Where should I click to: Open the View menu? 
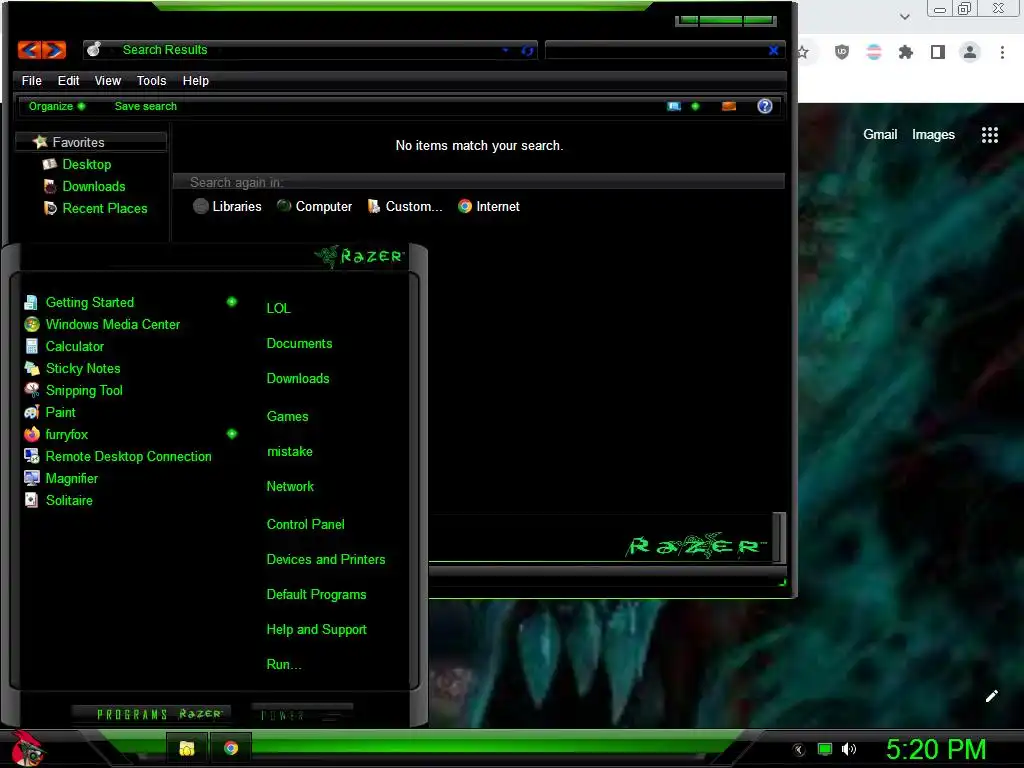pyautogui.click(x=108, y=81)
